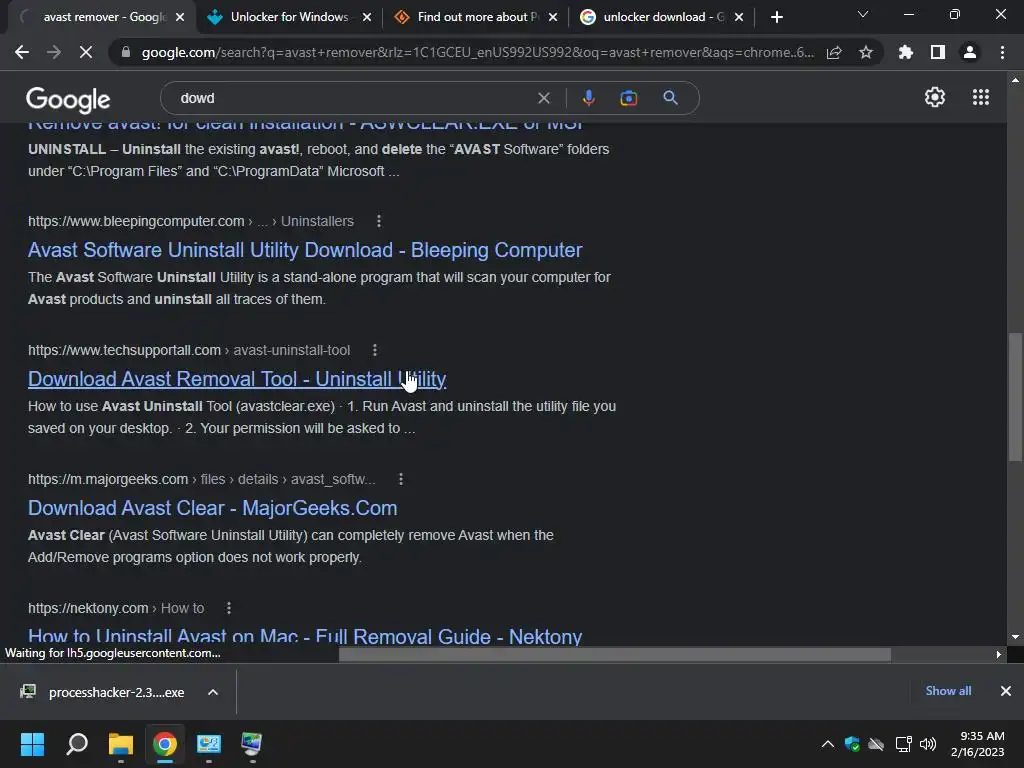Switch to the avast remover tab
Viewport: 1024px width, 768px height.
click(x=100, y=17)
